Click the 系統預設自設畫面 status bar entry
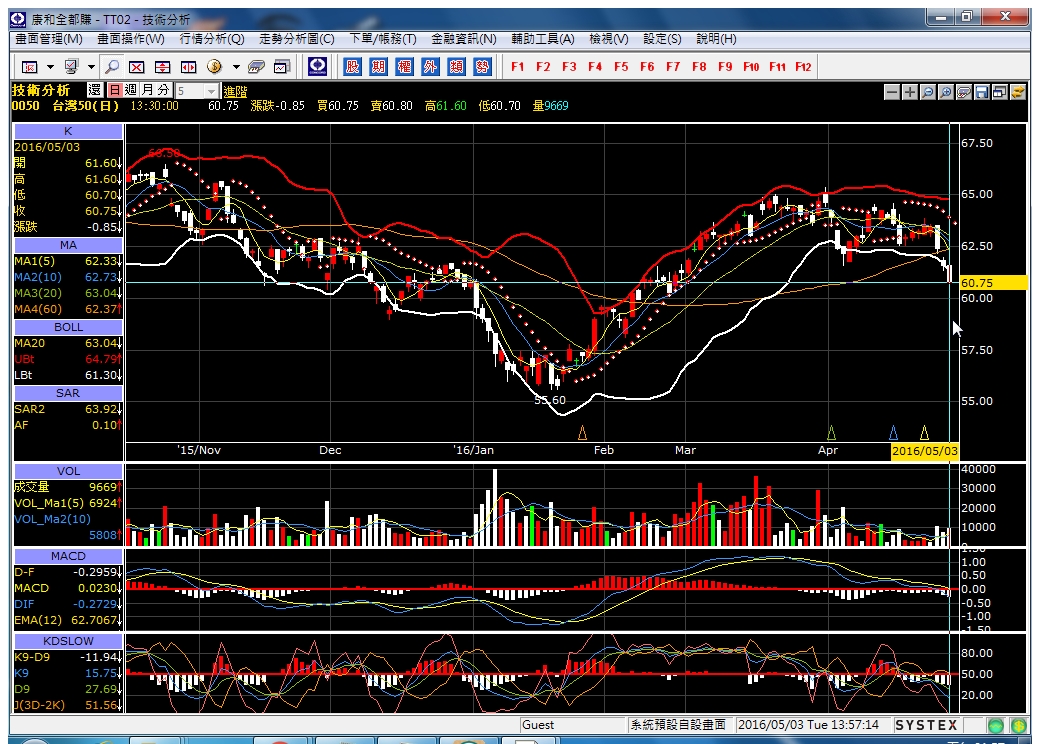The image size is (1040, 744). 678,725
